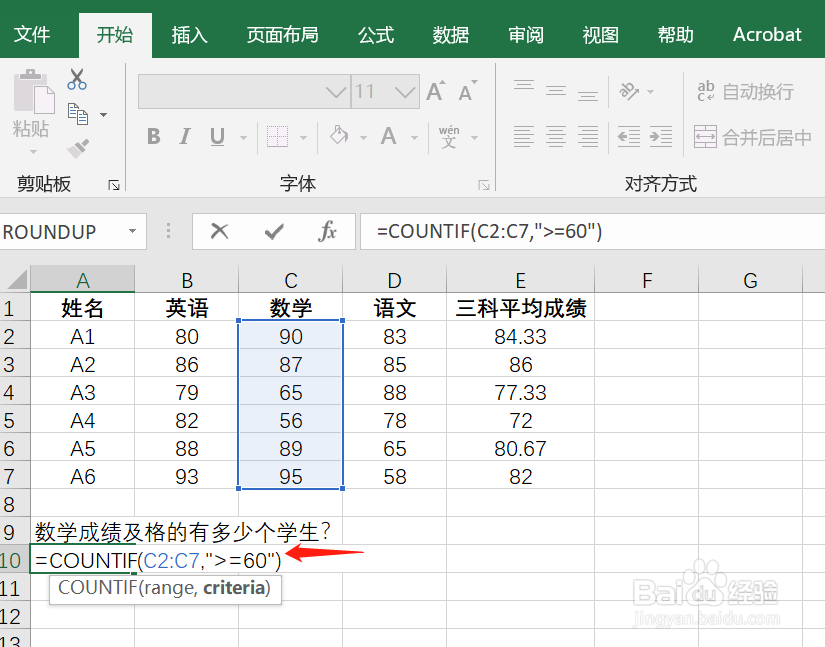Screen dimensions: 825x647
Task: Click Select All triangle corner
Action: tap(16, 279)
